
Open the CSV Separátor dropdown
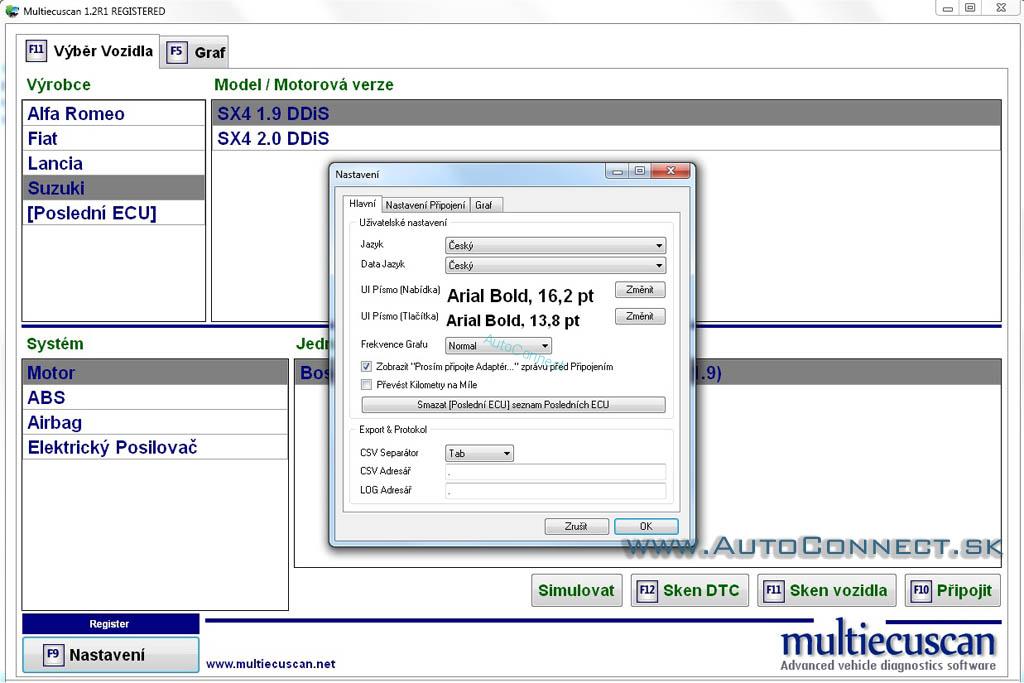479,453
